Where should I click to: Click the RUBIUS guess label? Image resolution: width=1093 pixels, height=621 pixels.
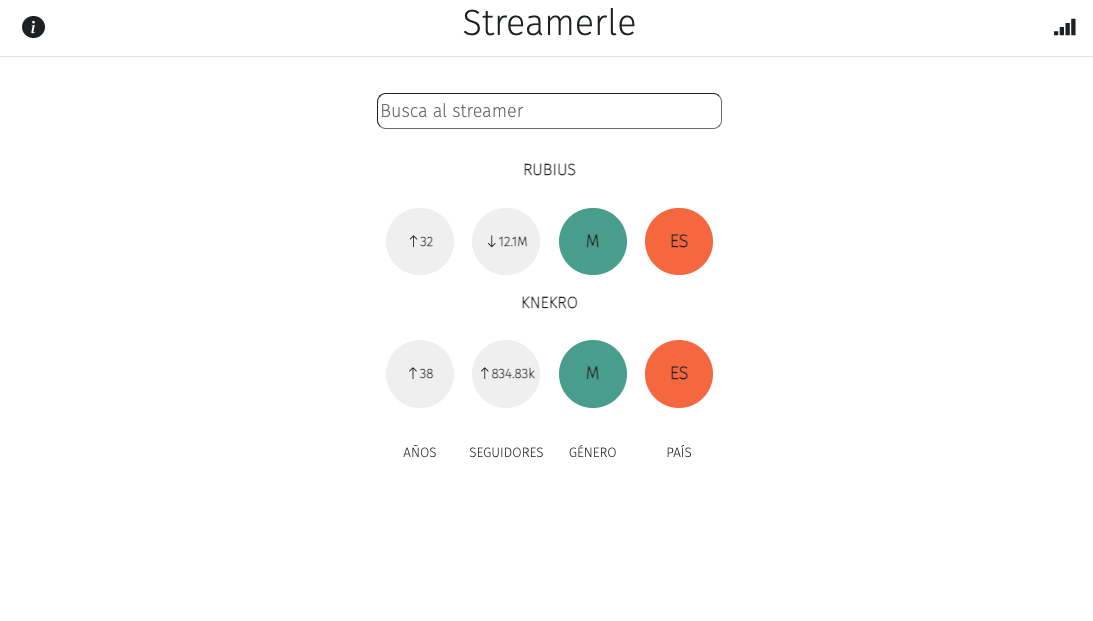549,170
